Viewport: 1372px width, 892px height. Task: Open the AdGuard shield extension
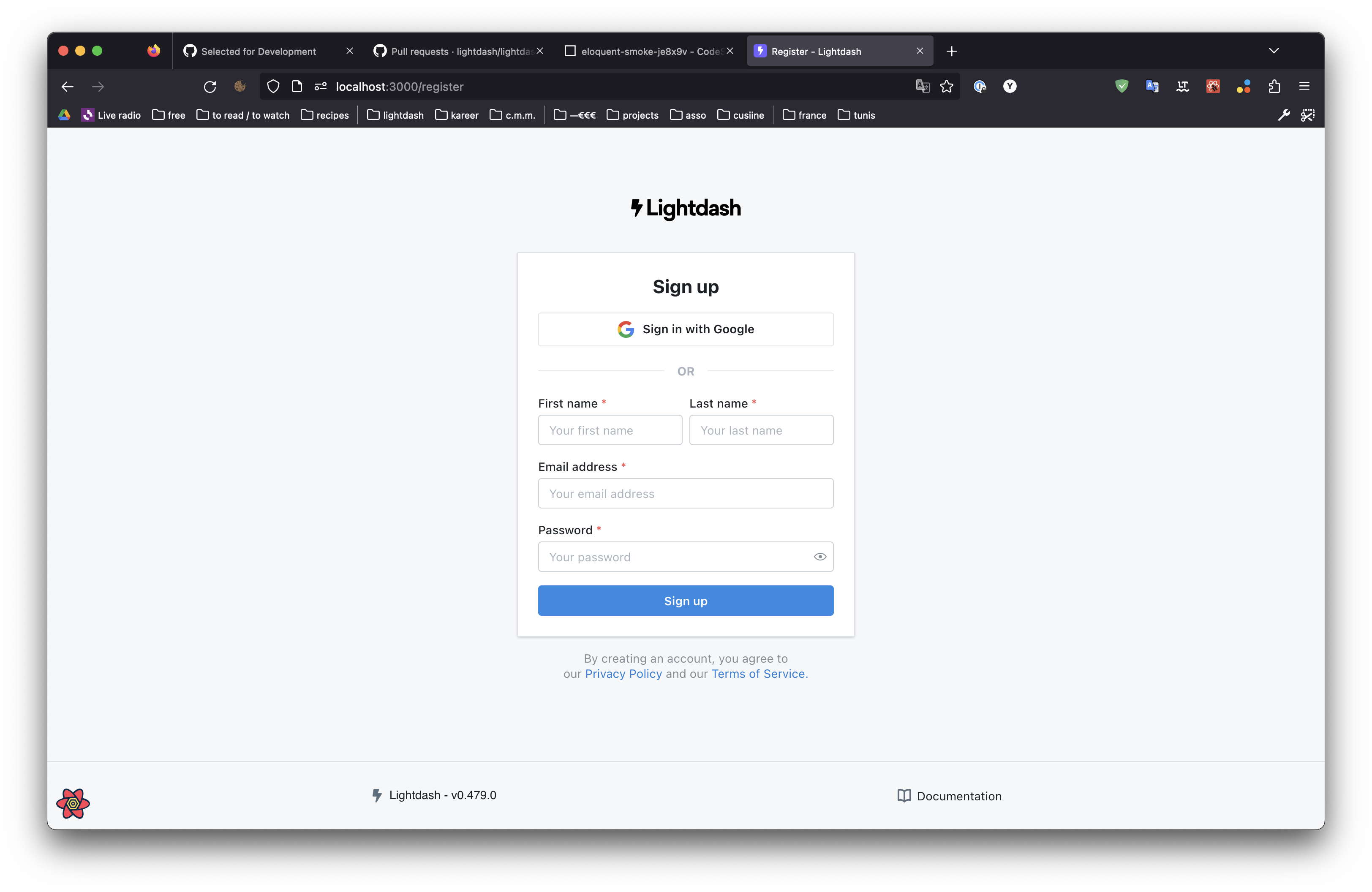click(1122, 87)
